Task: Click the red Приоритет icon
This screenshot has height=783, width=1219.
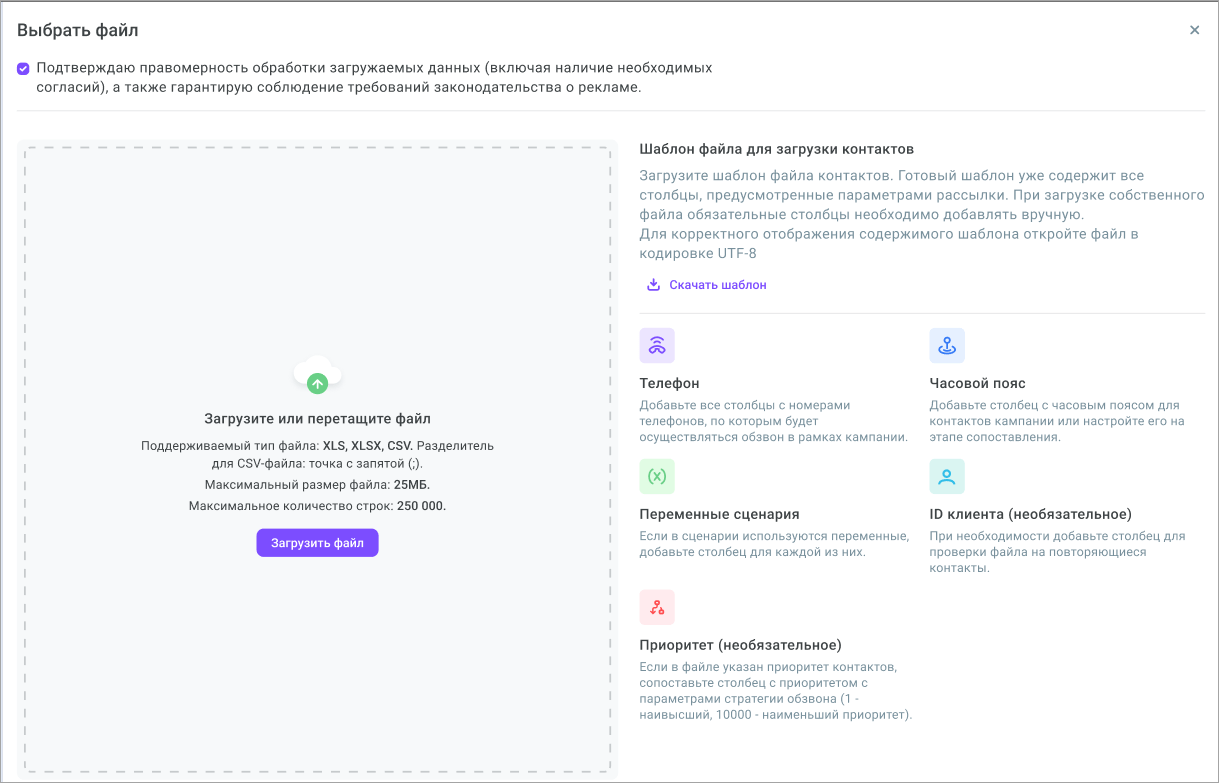Action: point(657,607)
